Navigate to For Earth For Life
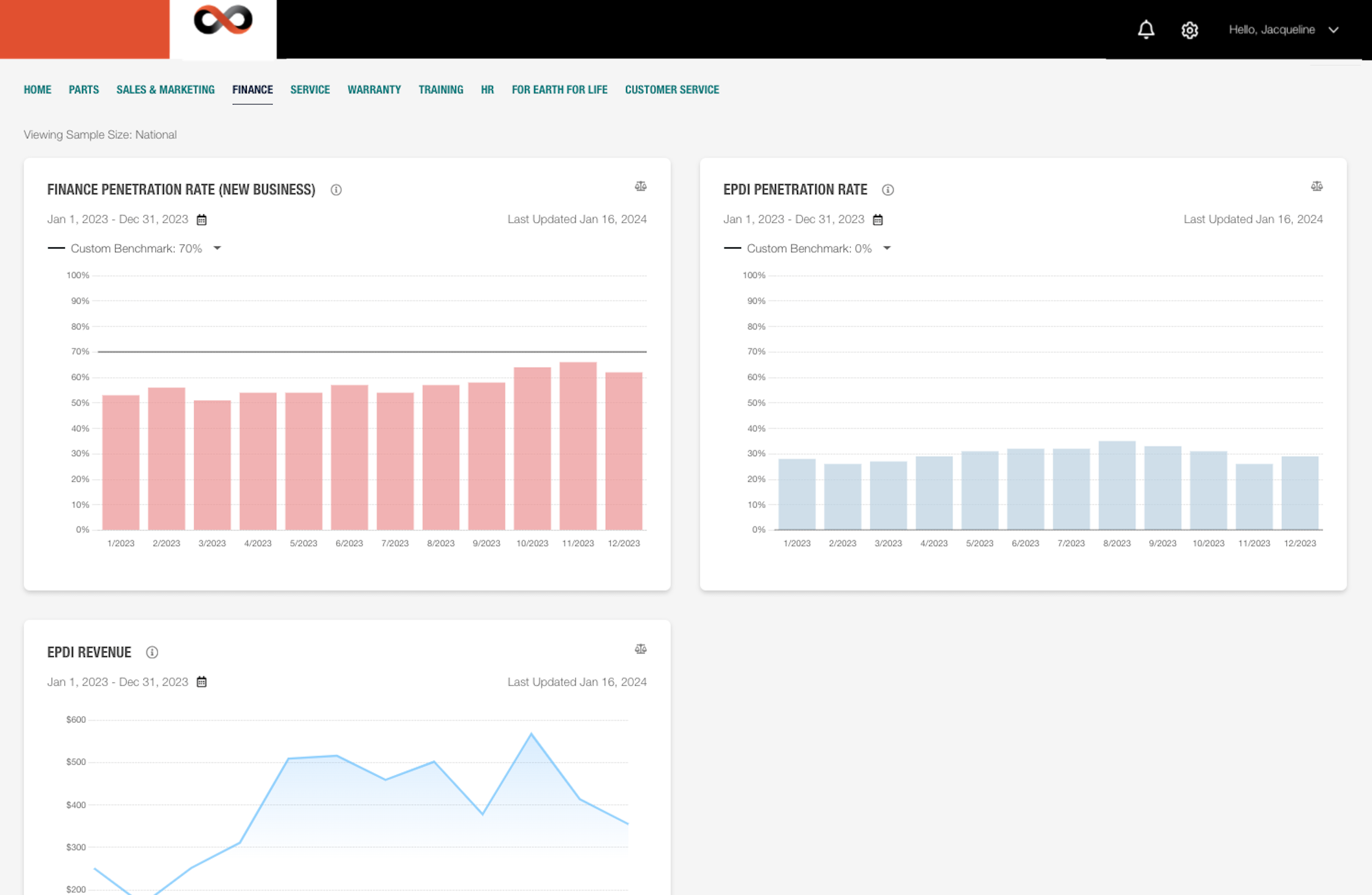This screenshot has height=895, width=1372. 559,89
